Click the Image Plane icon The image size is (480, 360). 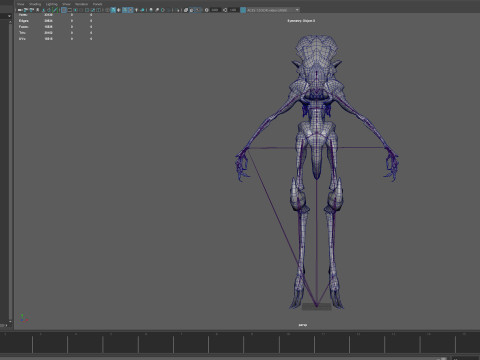(44, 10)
